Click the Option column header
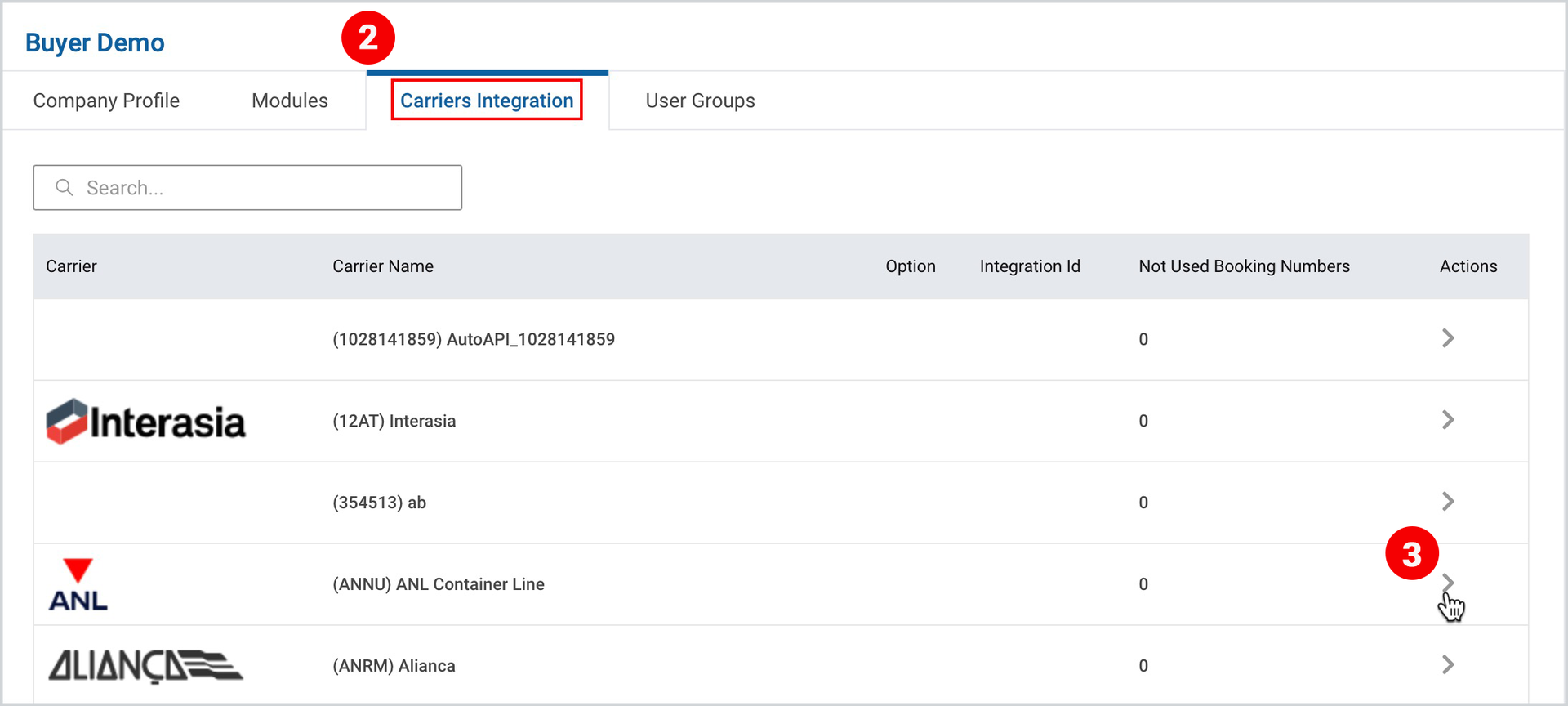This screenshot has width=1568, height=706. coord(911,266)
